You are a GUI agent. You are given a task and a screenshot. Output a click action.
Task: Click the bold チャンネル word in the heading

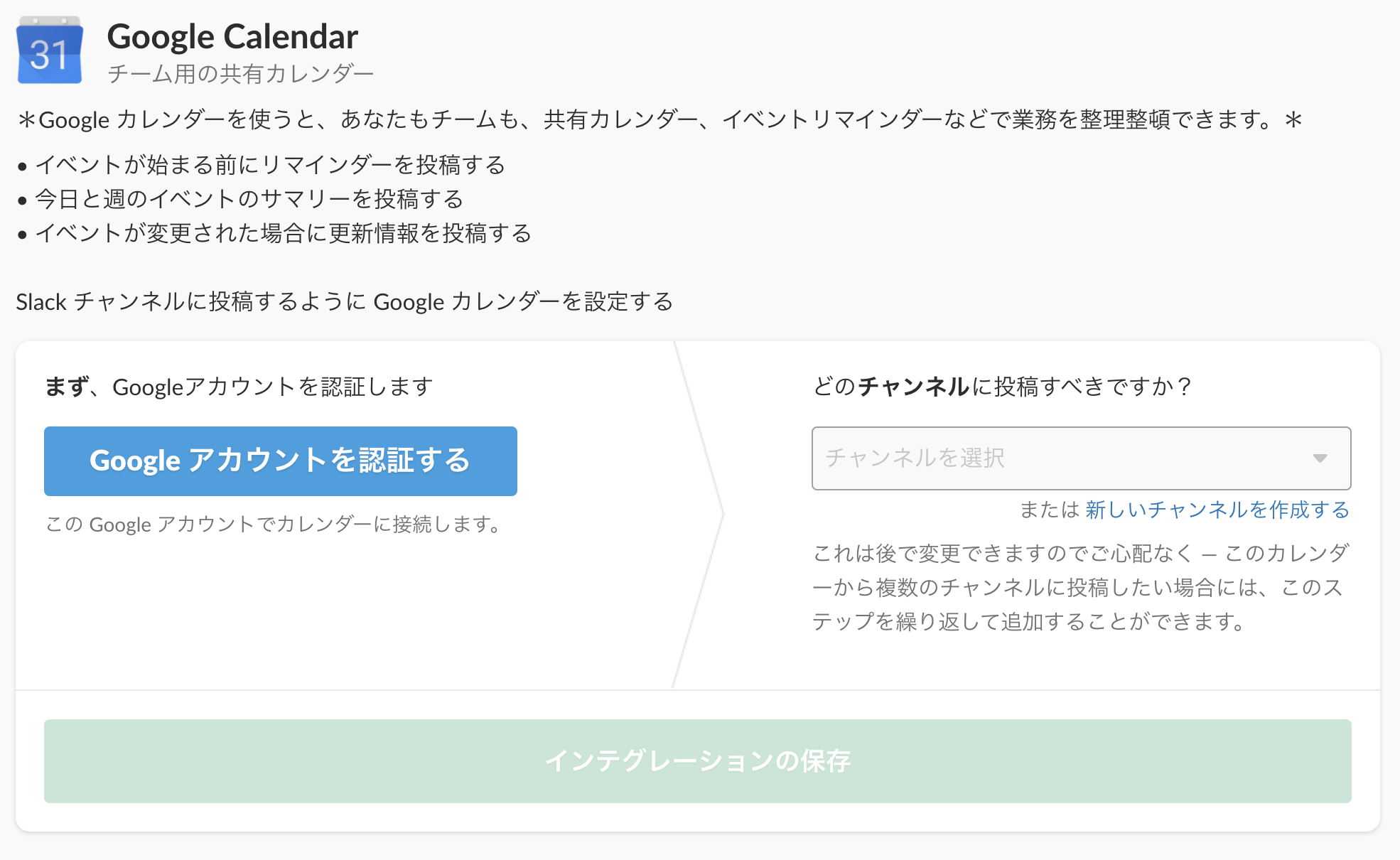[913, 387]
